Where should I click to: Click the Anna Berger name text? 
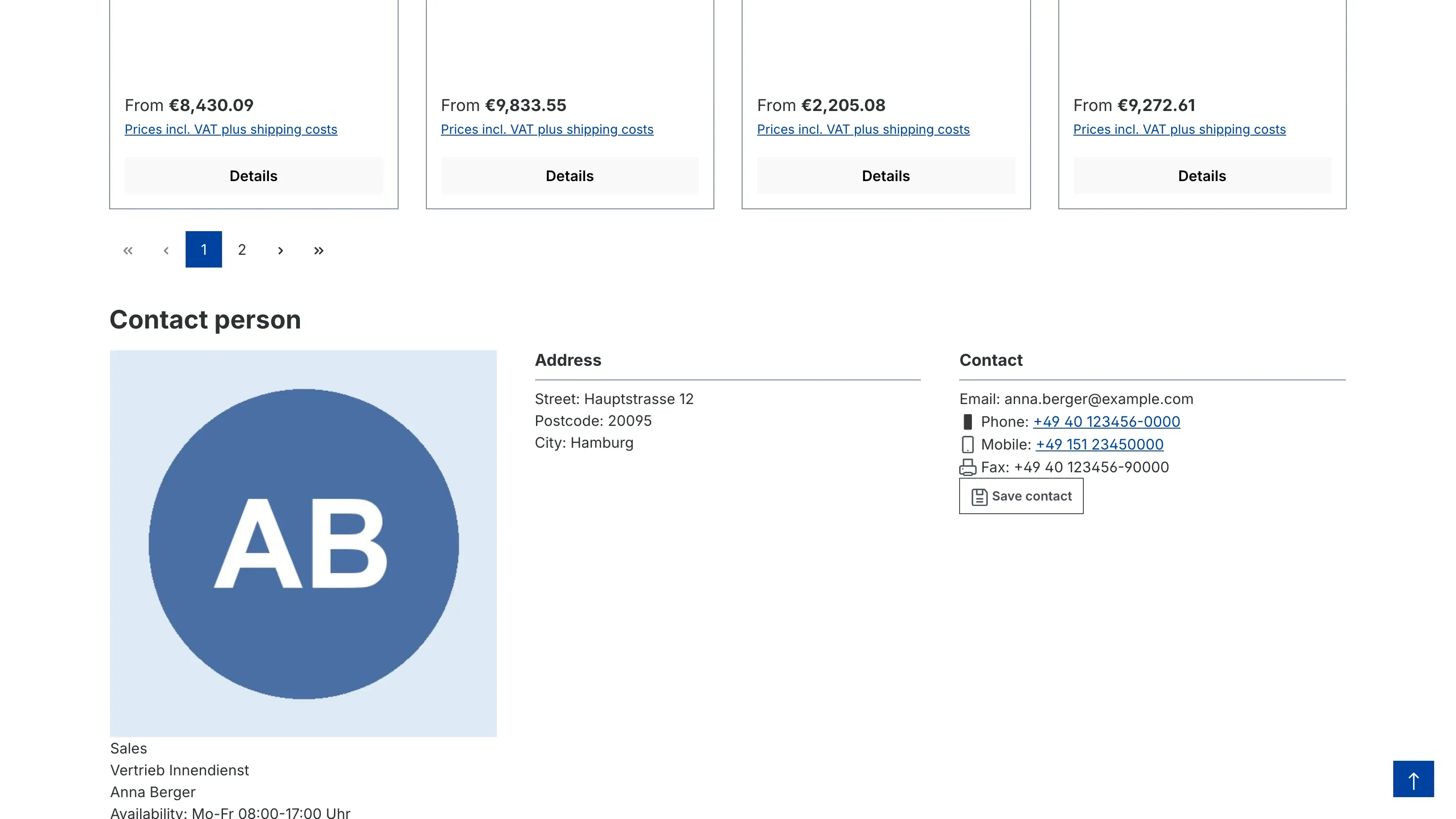click(152, 793)
